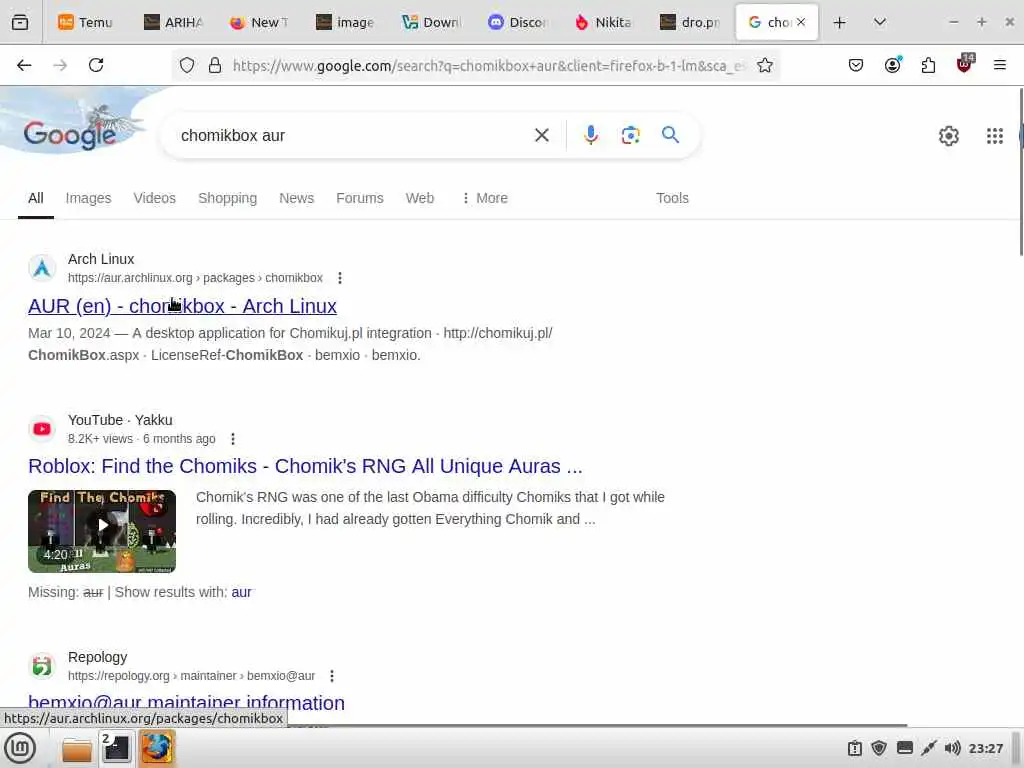Open Google quick settings gear
Screen dimensions: 1024x768
[x=948, y=136]
